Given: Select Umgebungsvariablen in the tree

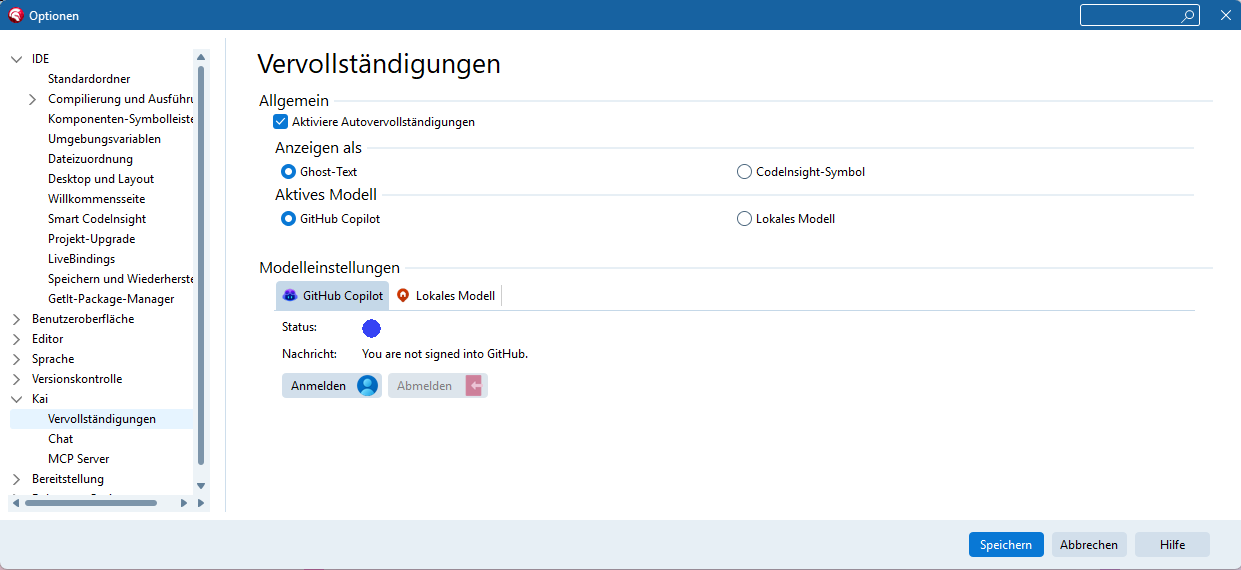Looking at the screenshot, I should click(x=104, y=139).
